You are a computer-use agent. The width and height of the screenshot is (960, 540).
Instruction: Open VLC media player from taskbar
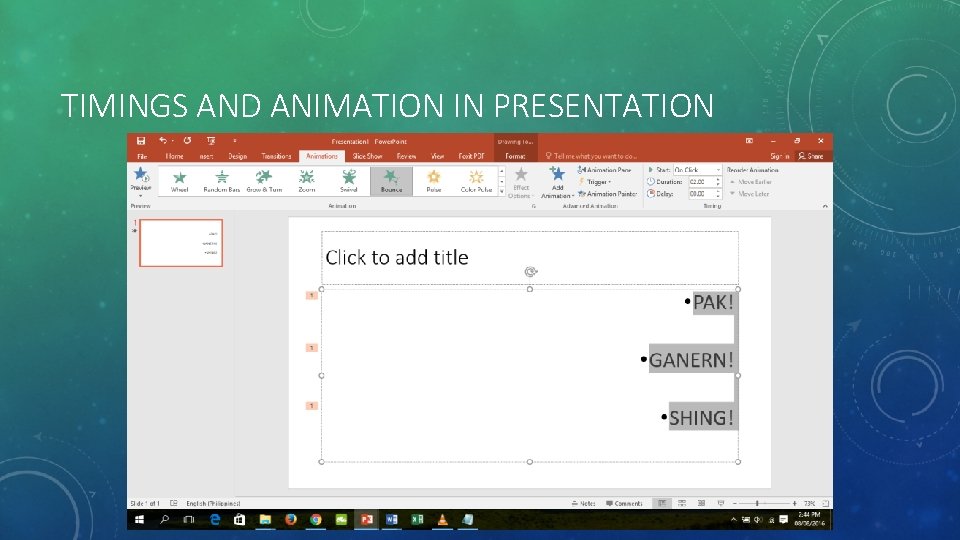pyautogui.click(x=442, y=520)
